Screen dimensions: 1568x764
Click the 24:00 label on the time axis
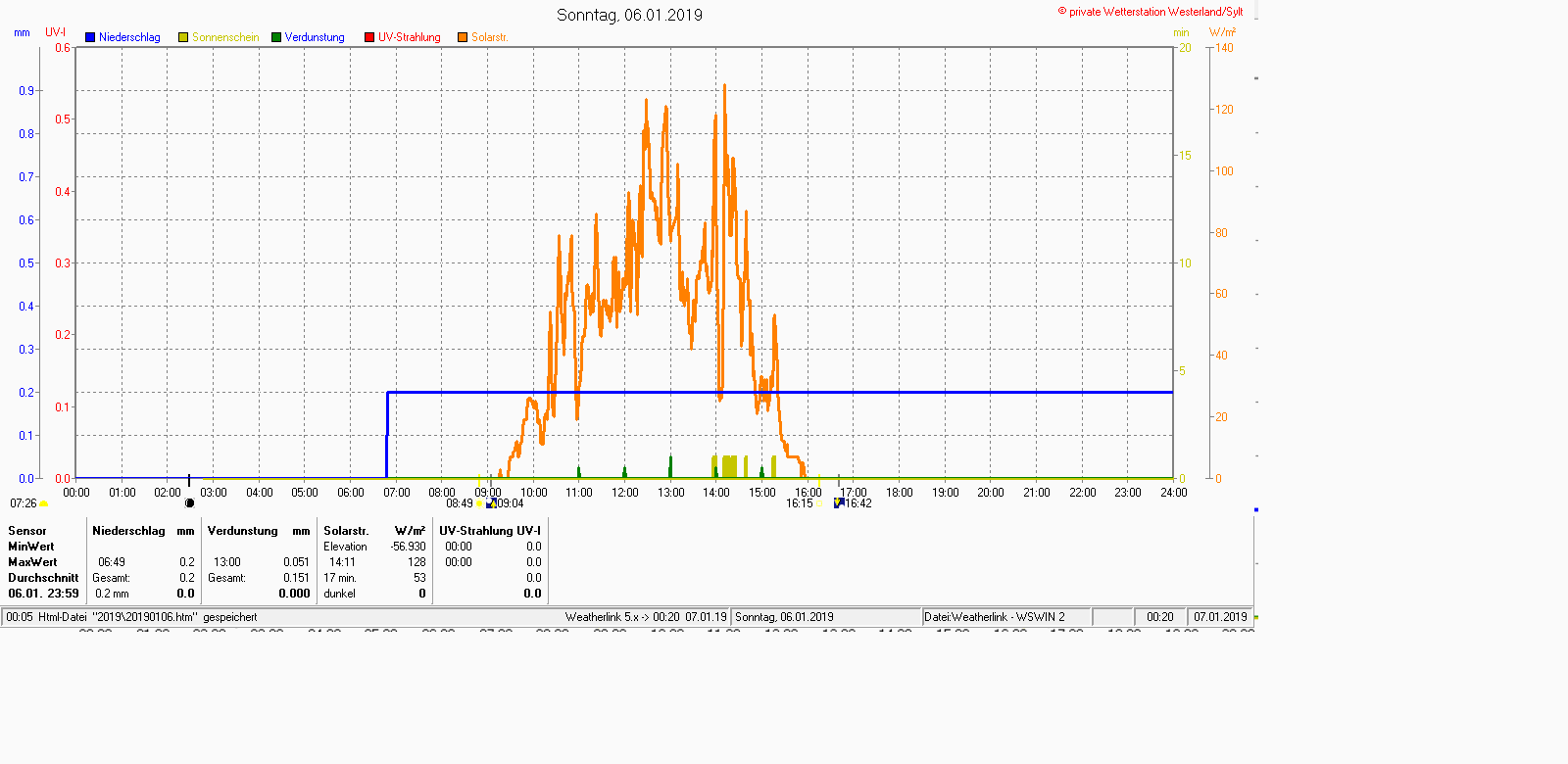coord(1174,493)
